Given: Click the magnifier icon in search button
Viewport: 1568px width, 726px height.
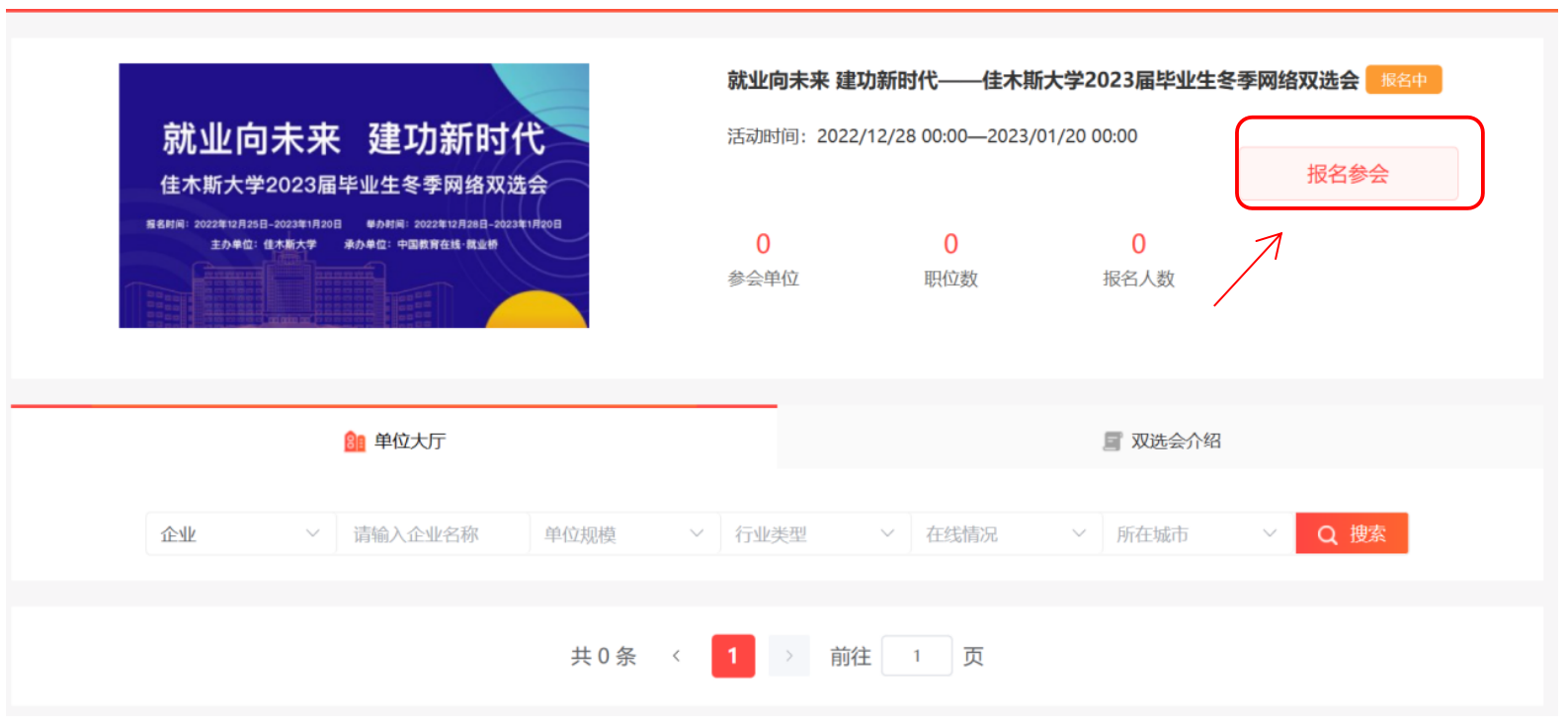Looking at the screenshot, I should click(1327, 534).
